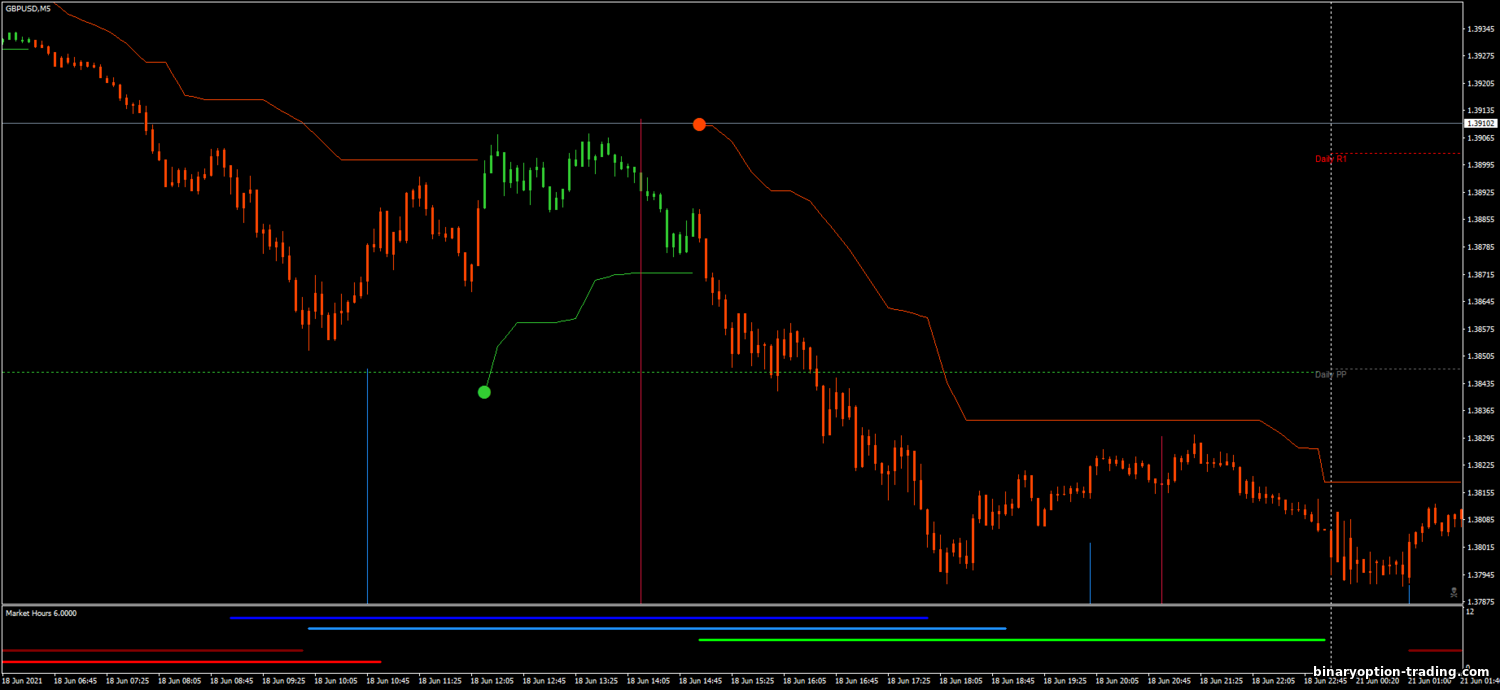Click time axis label 18 Jun 14:45

point(701,681)
